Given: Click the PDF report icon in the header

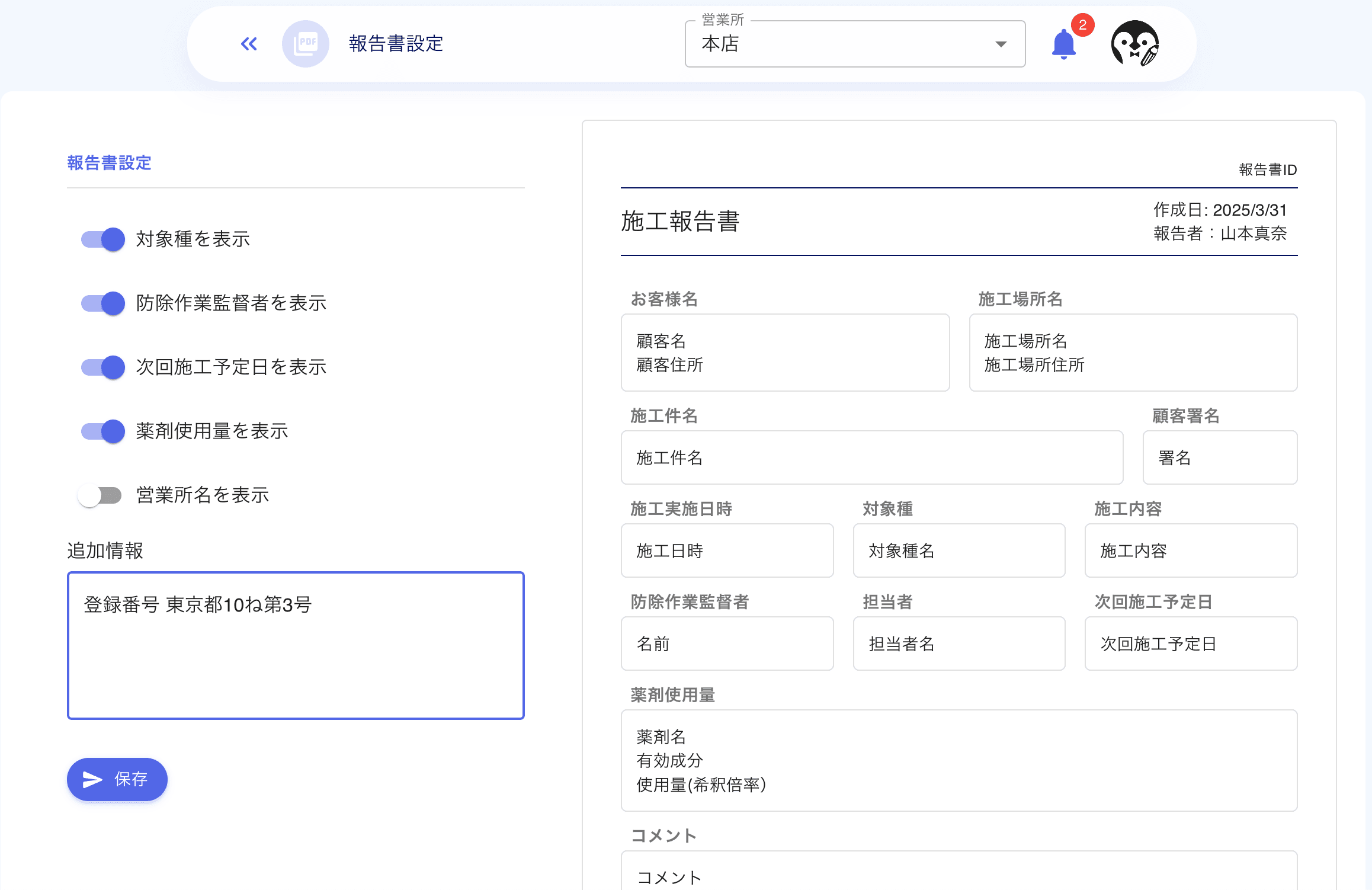Looking at the screenshot, I should coord(306,43).
